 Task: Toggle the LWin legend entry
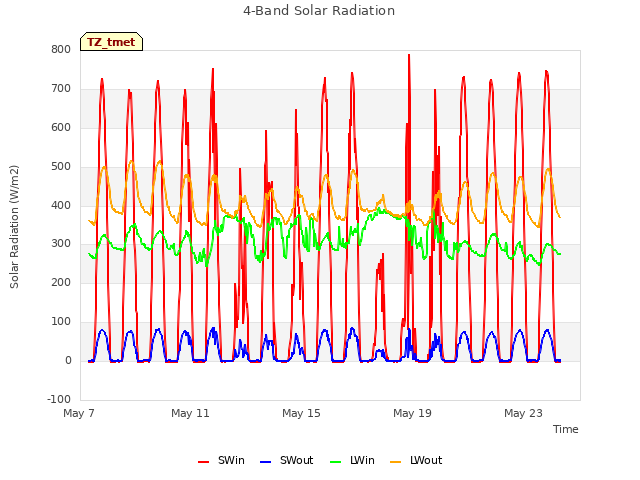[x=352, y=460]
